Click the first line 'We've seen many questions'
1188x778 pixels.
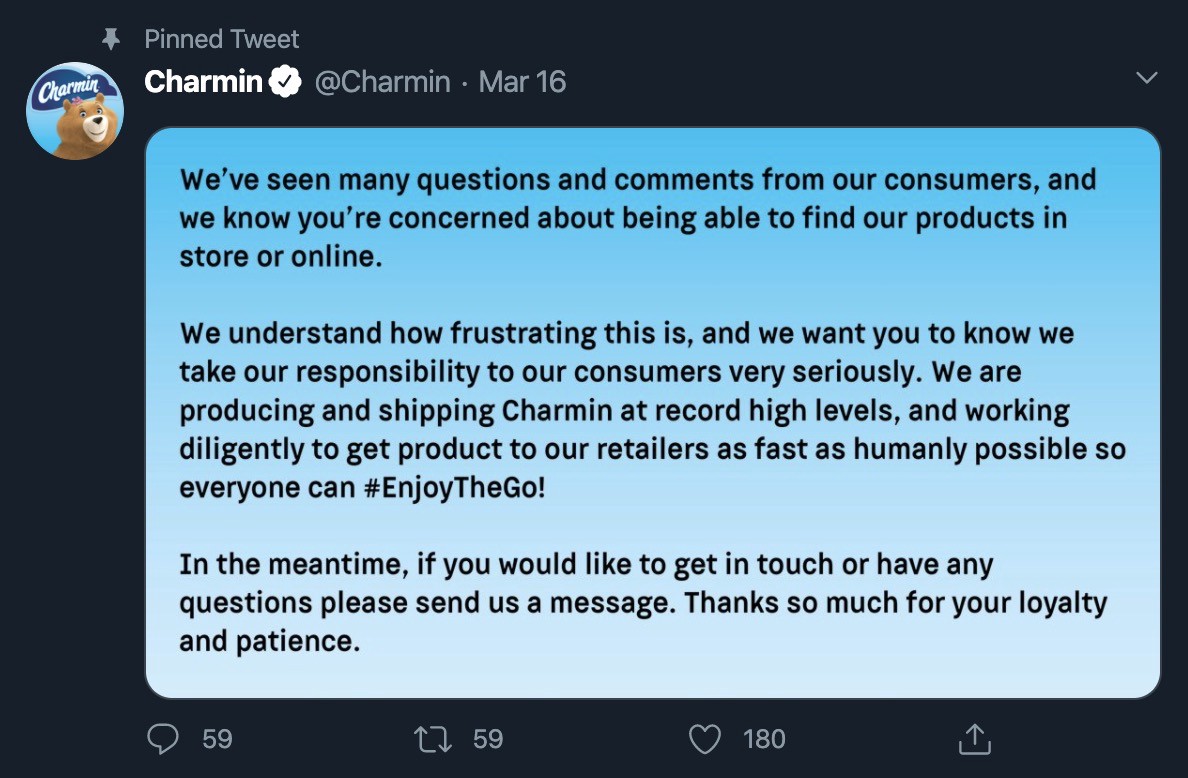tap(637, 180)
